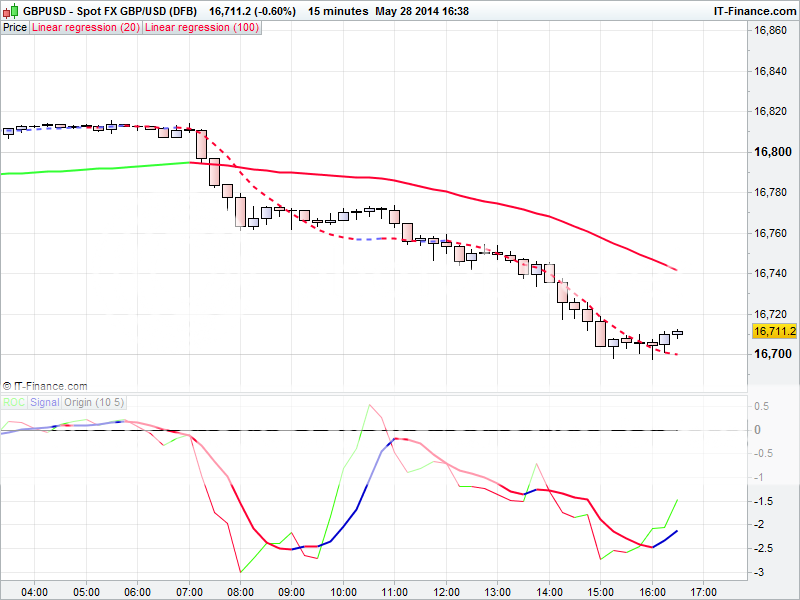
Task: Select the Price legend label
Action: coord(15,28)
